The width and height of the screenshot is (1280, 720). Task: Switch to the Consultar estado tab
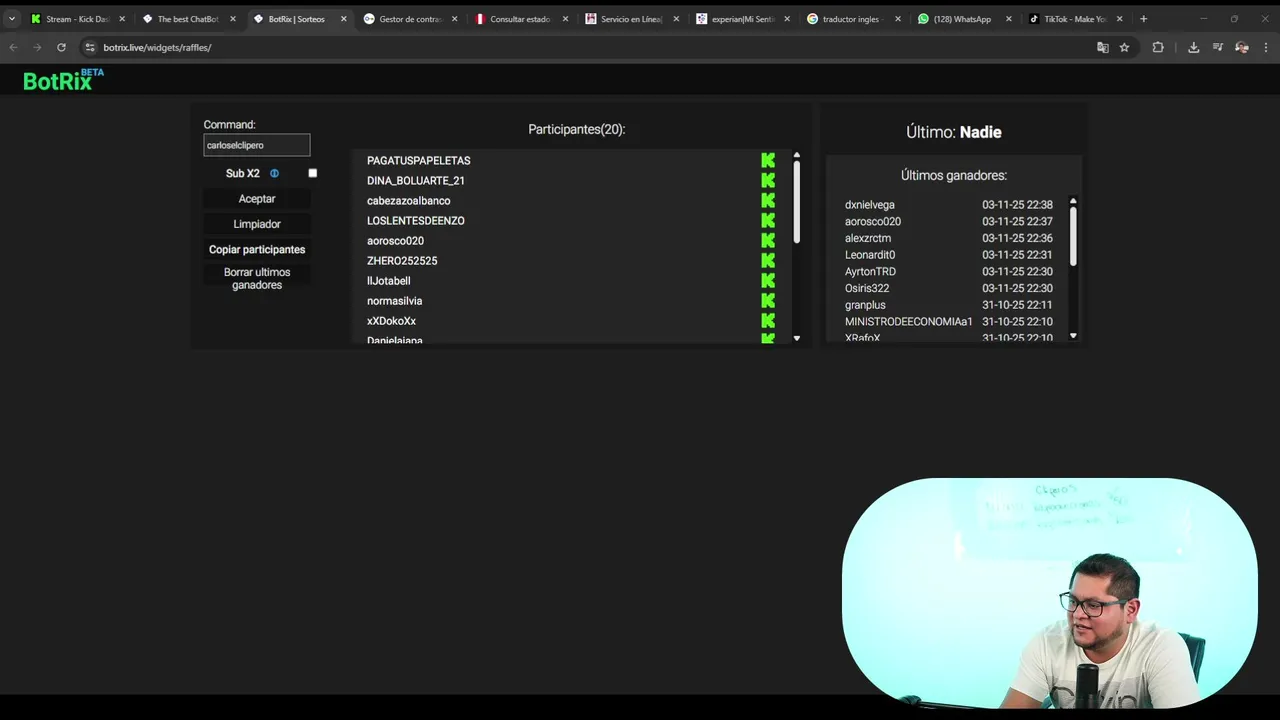[x=520, y=19]
